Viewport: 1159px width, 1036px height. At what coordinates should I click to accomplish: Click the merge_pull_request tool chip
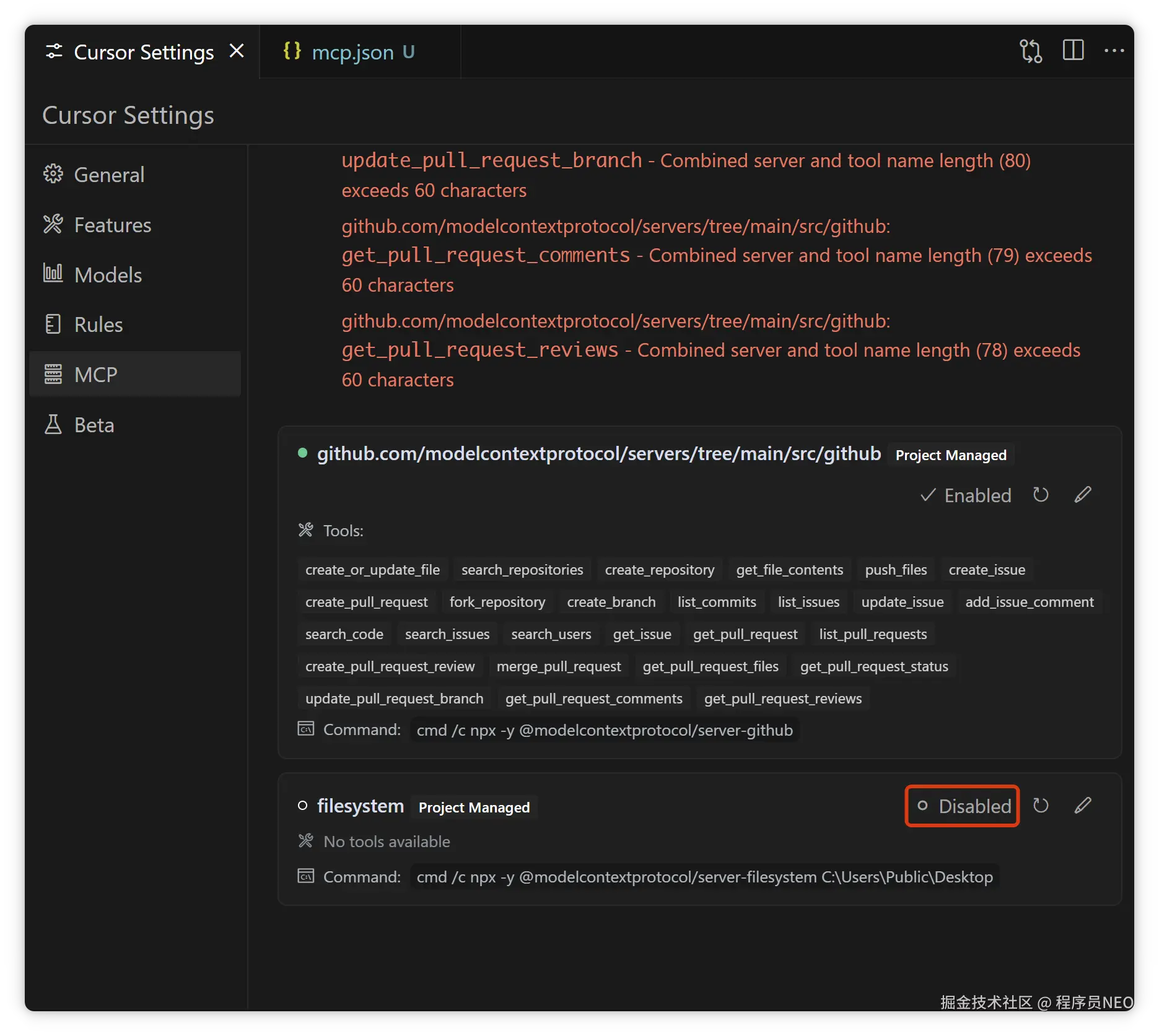(558, 666)
